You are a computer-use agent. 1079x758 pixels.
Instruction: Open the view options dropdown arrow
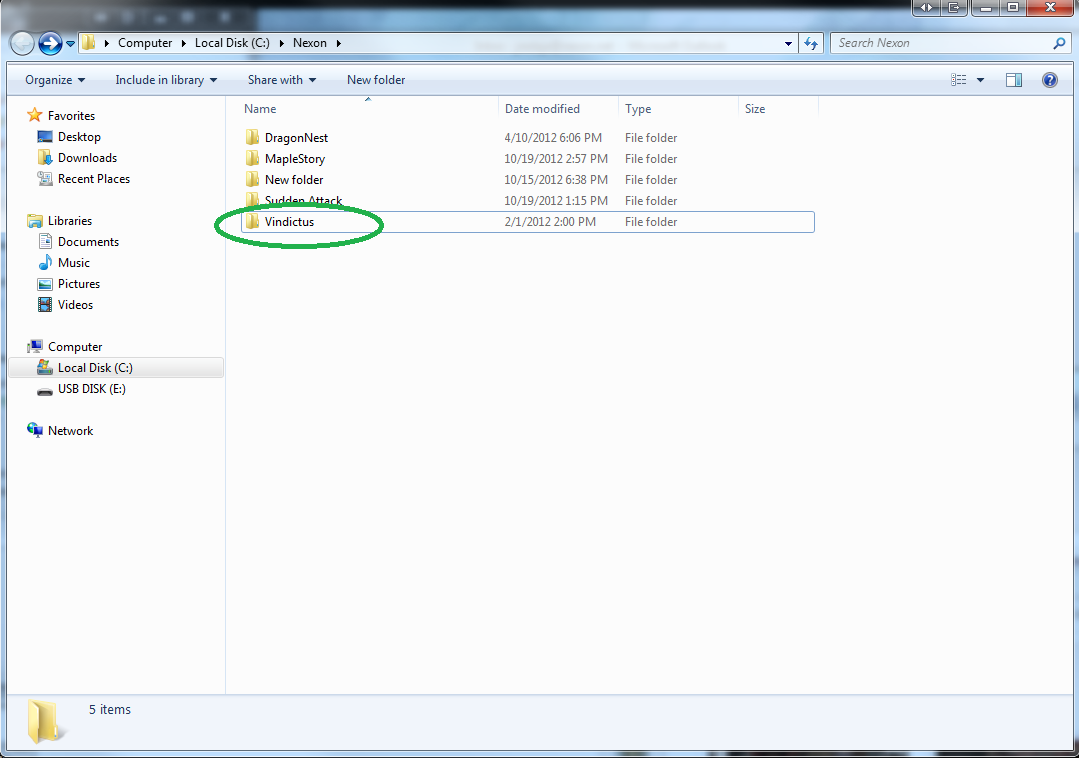click(981, 80)
